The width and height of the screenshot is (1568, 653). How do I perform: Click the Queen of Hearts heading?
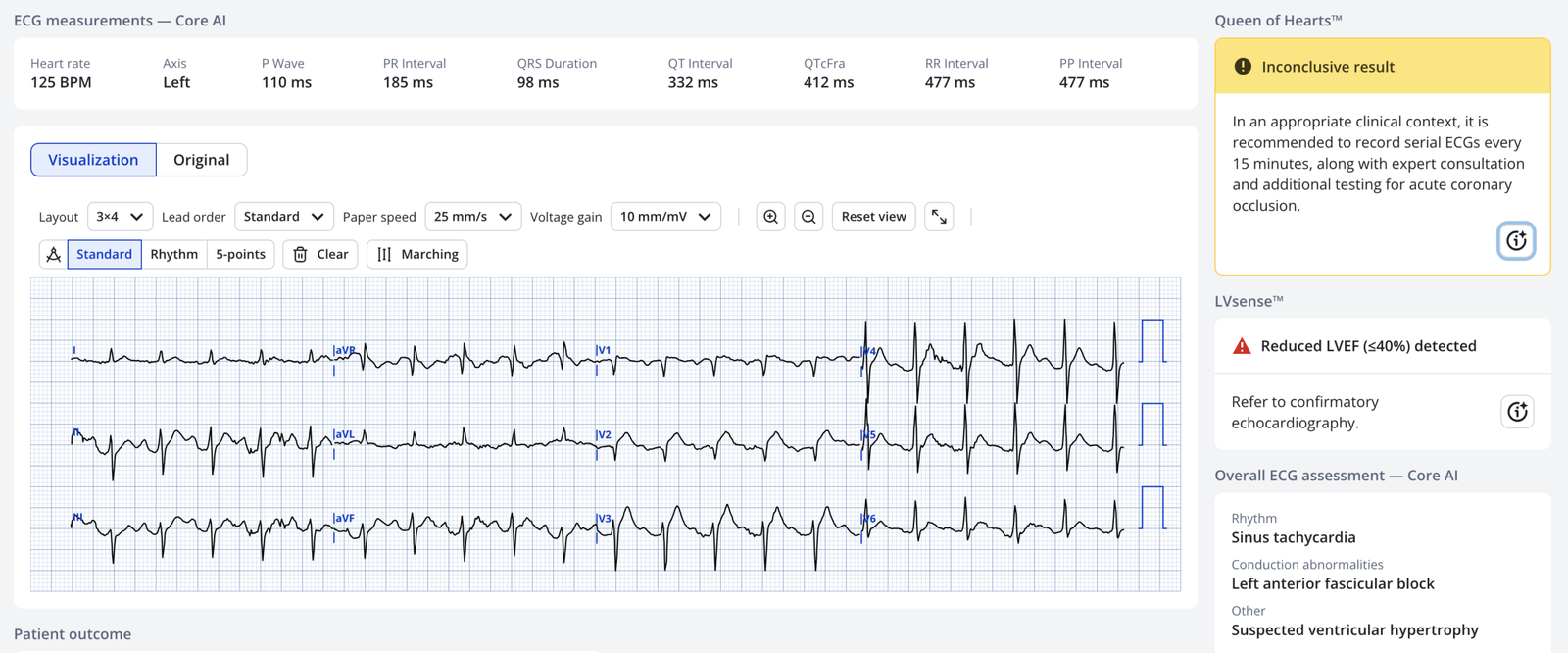point(1278,21)
